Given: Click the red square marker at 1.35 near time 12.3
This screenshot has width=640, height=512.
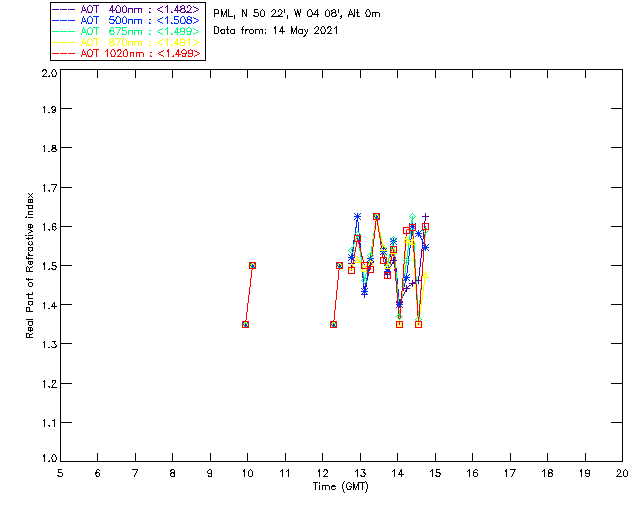Looking at the screenshot, I should (333, 325).
